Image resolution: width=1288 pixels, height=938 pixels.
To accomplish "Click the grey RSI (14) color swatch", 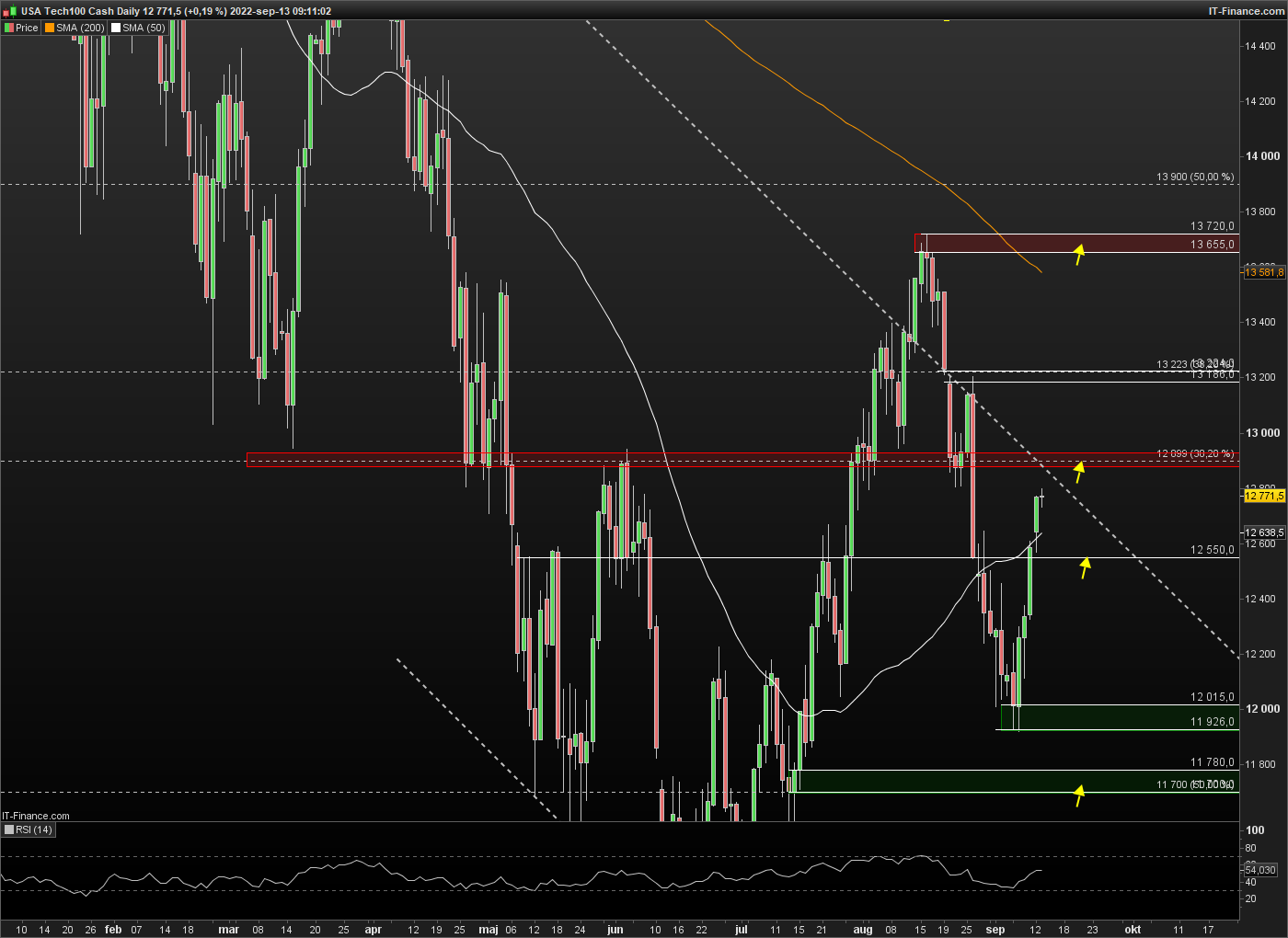I will [9, 829].
